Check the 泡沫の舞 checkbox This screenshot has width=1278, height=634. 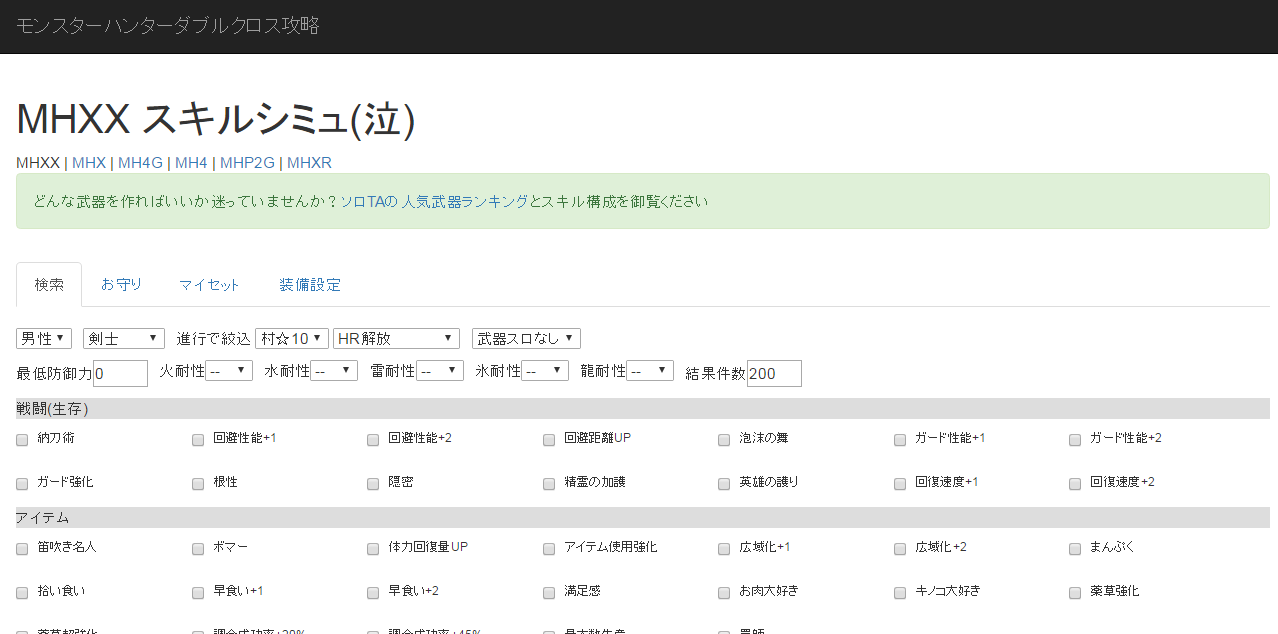(x=724, y=440)
